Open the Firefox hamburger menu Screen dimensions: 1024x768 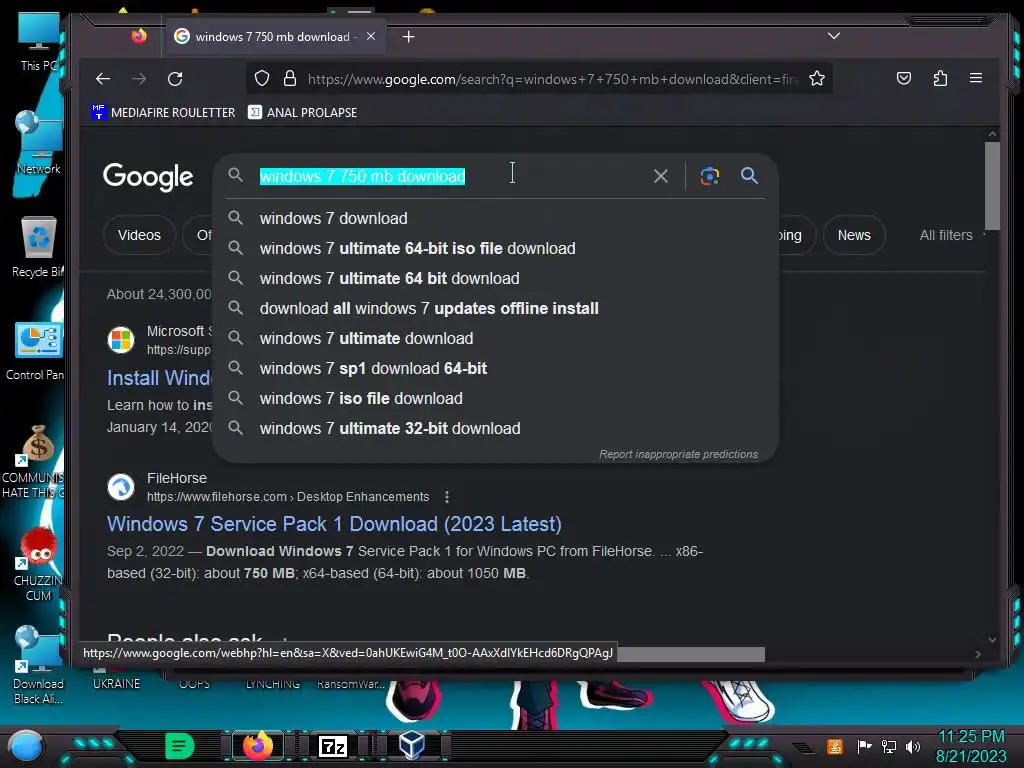[976, 78]
